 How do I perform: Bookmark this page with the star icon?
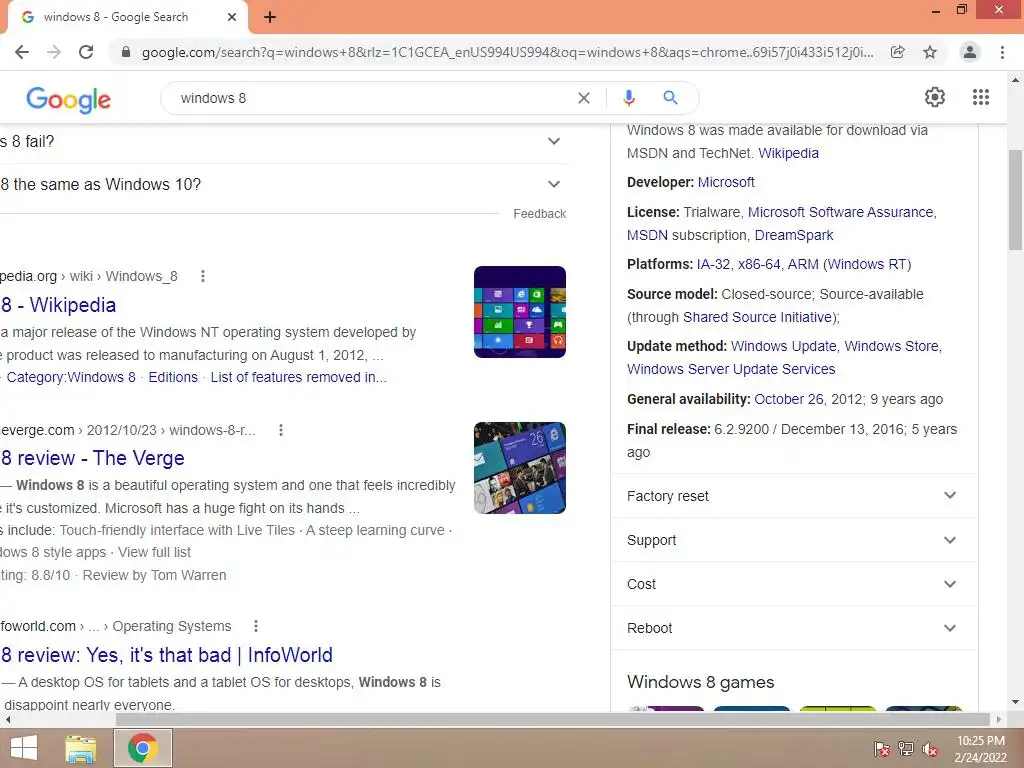pyautogui.click(x=930, y=52)
